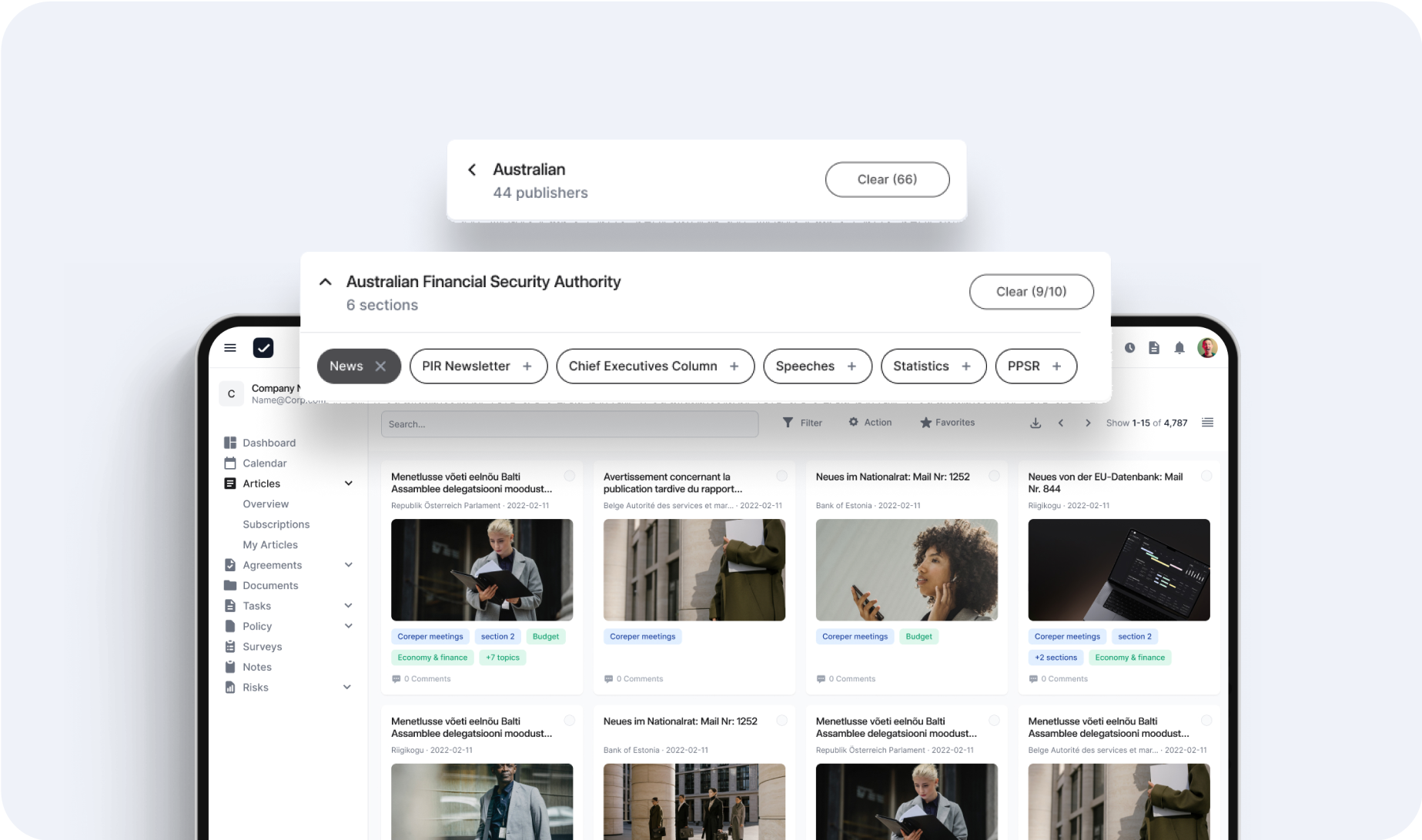The height and width of the screenshot is (840, 1422).
Task: Click the Risks sidebar icon
Action: (x=229, y=688)
